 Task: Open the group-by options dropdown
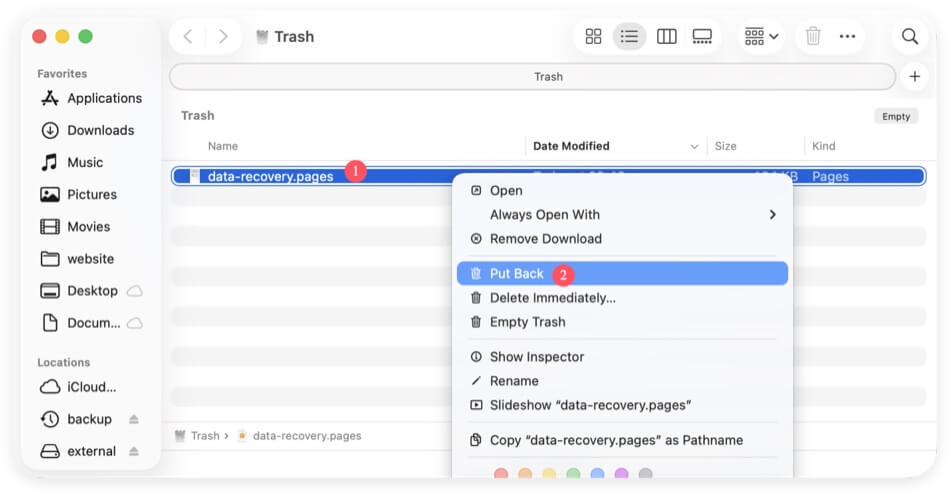point(761,36)
